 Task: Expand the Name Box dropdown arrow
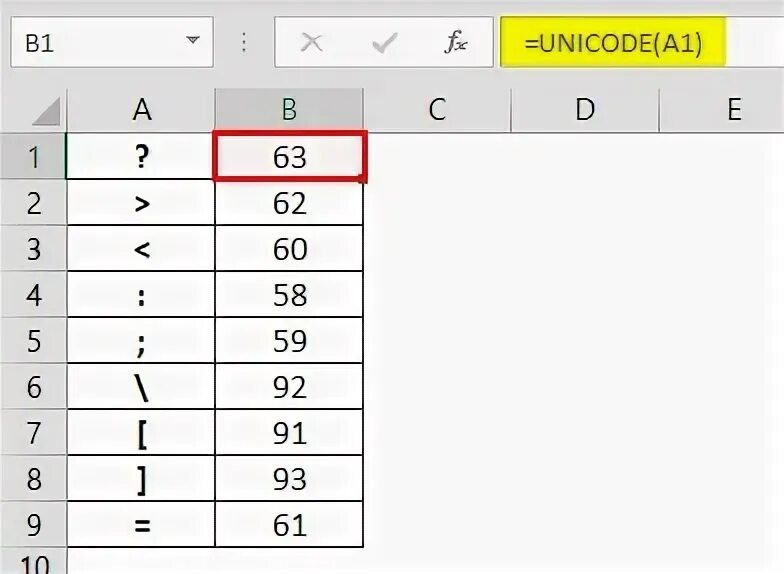coord(193,40)
